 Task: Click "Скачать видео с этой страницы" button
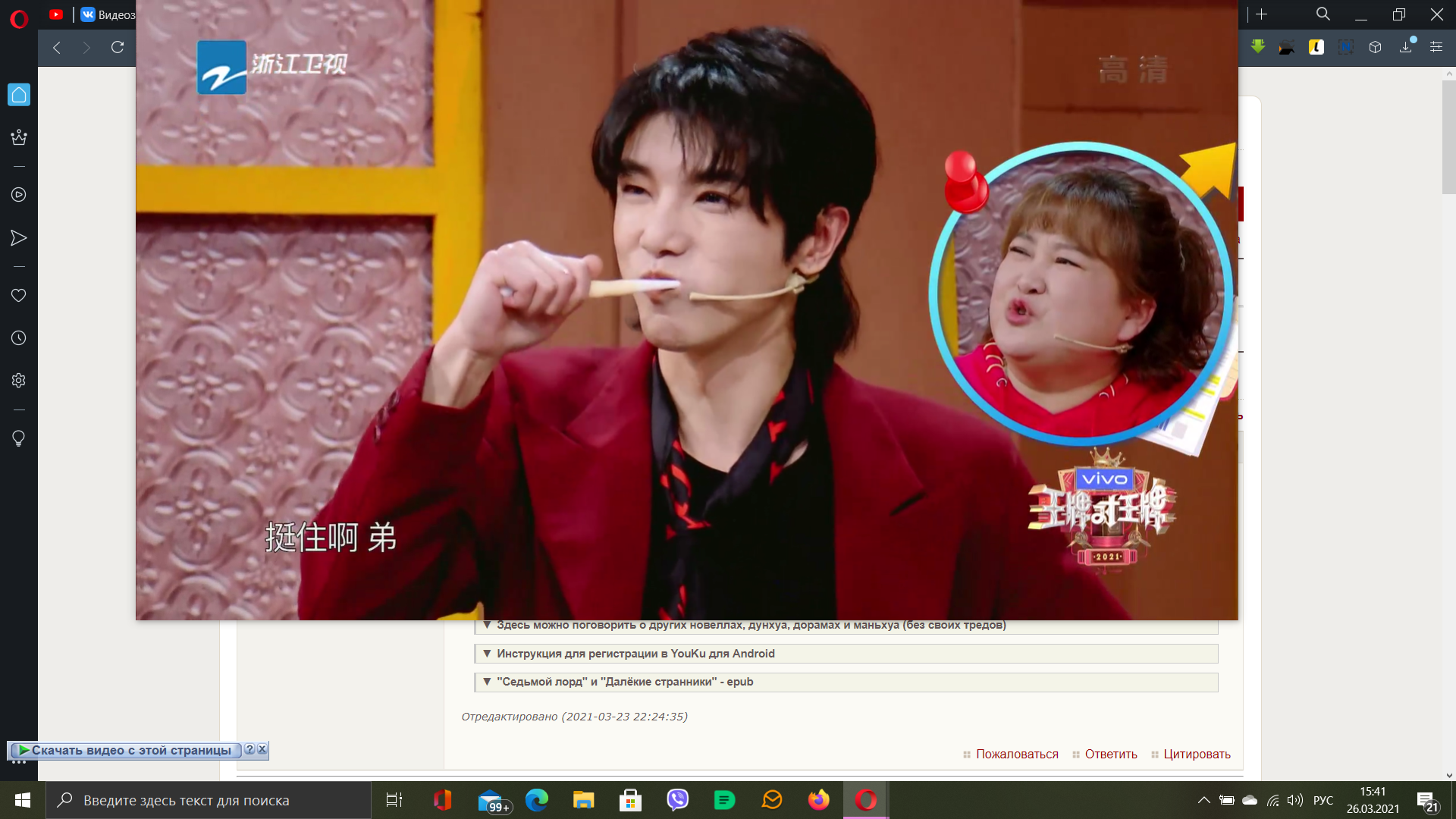(130, 750)
